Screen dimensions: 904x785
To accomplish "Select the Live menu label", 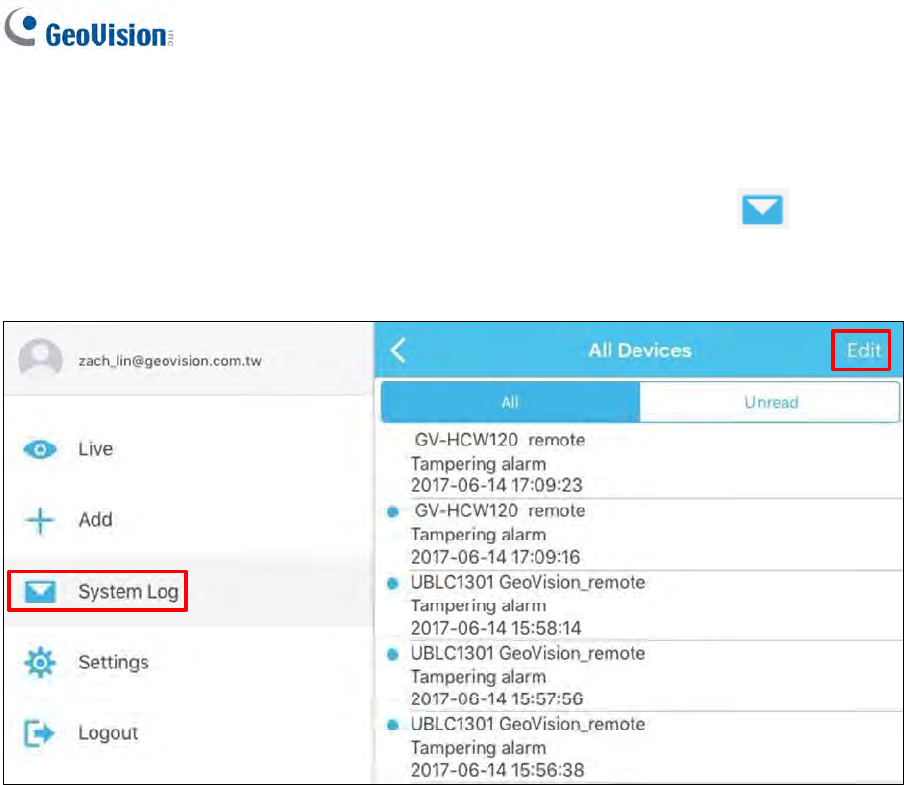I will 96,449.
